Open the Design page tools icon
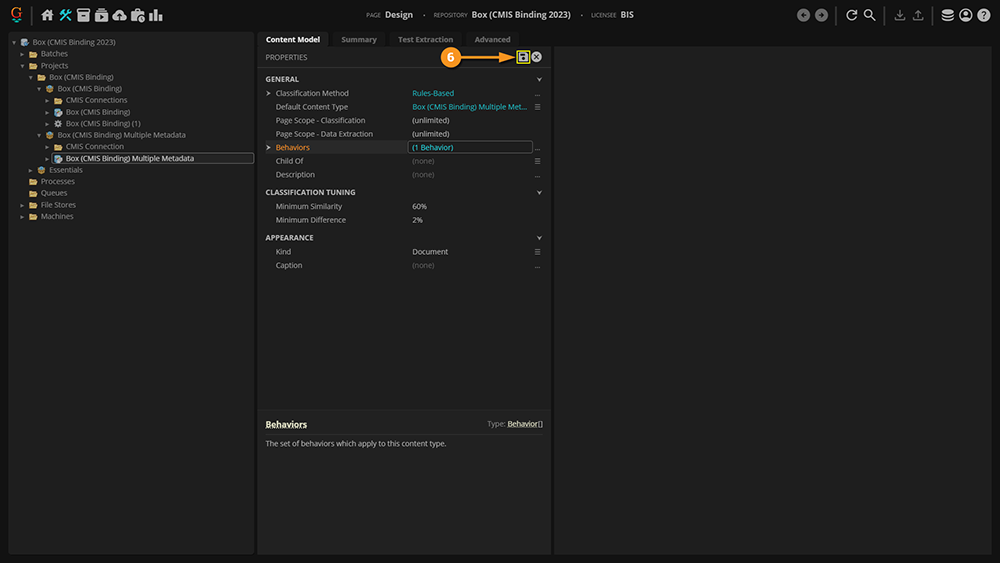1000x563 pixels. coord(66,15)
